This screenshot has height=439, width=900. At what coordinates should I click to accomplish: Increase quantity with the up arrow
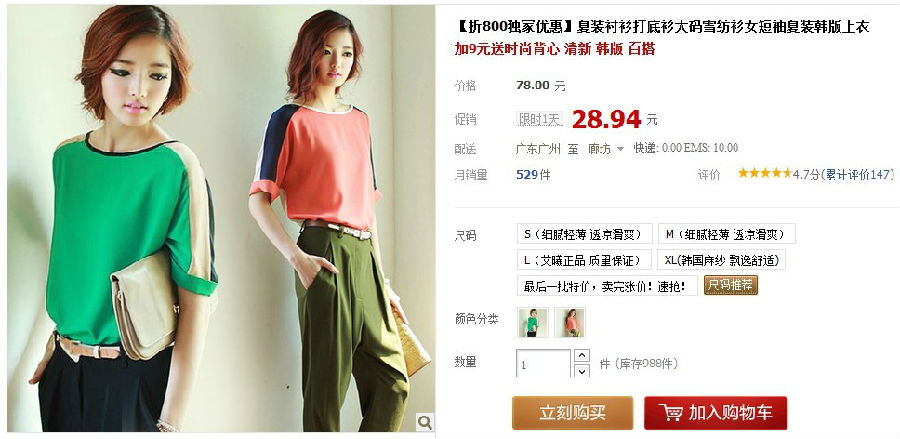[582, 356]
